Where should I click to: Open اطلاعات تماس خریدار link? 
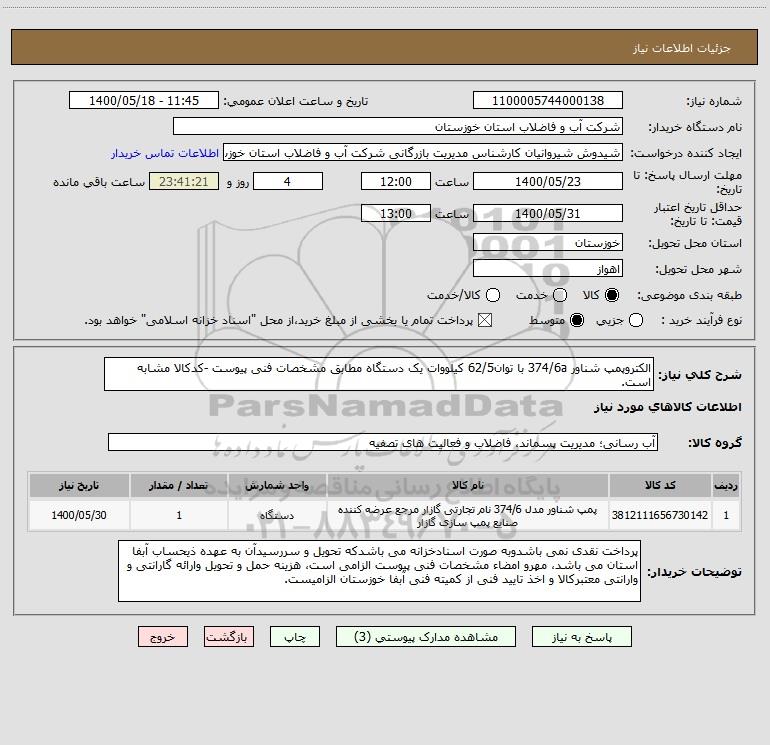tap(165, 153)
